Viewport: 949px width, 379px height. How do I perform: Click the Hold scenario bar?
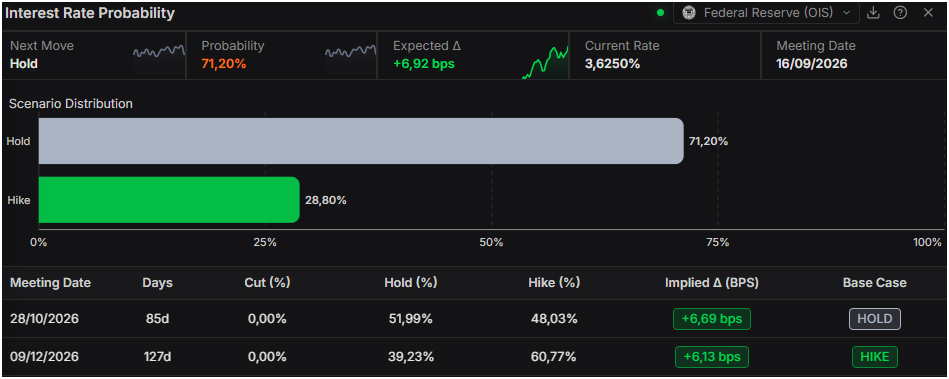(361, 141)
